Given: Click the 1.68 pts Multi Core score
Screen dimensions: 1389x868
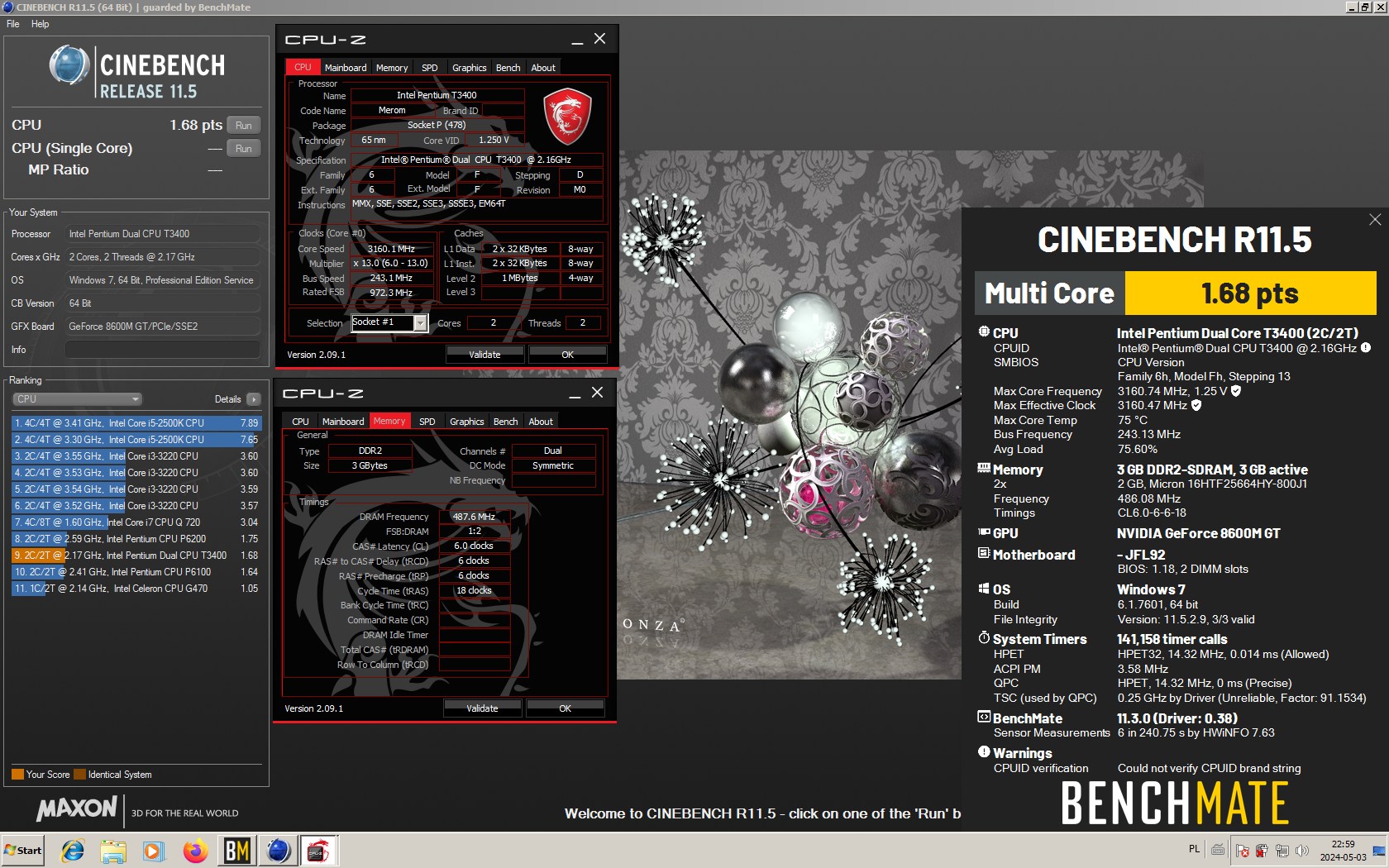Looking at the screenshot, I should [1250, 293].
